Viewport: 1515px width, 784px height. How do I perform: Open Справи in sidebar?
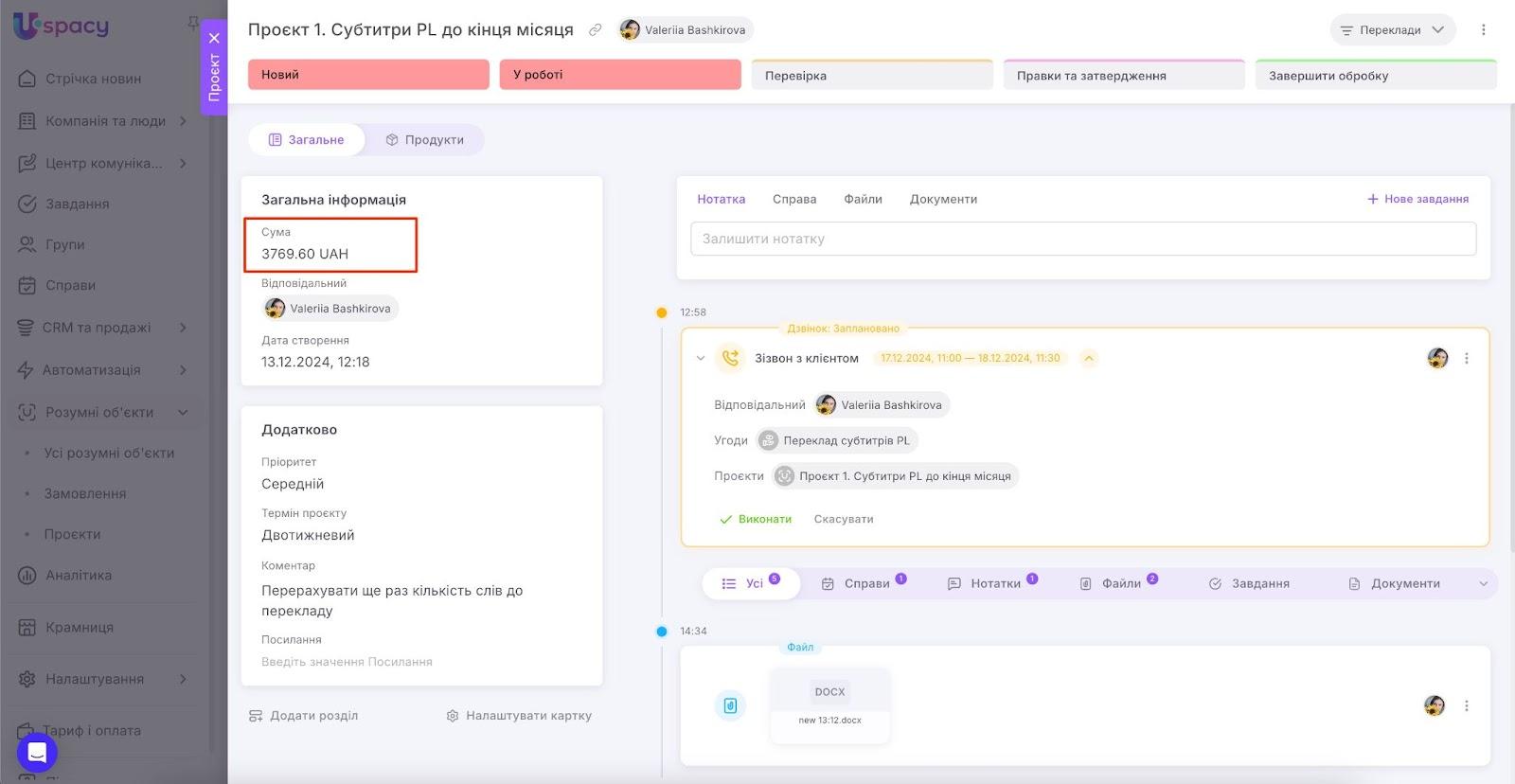pos(70,285)
